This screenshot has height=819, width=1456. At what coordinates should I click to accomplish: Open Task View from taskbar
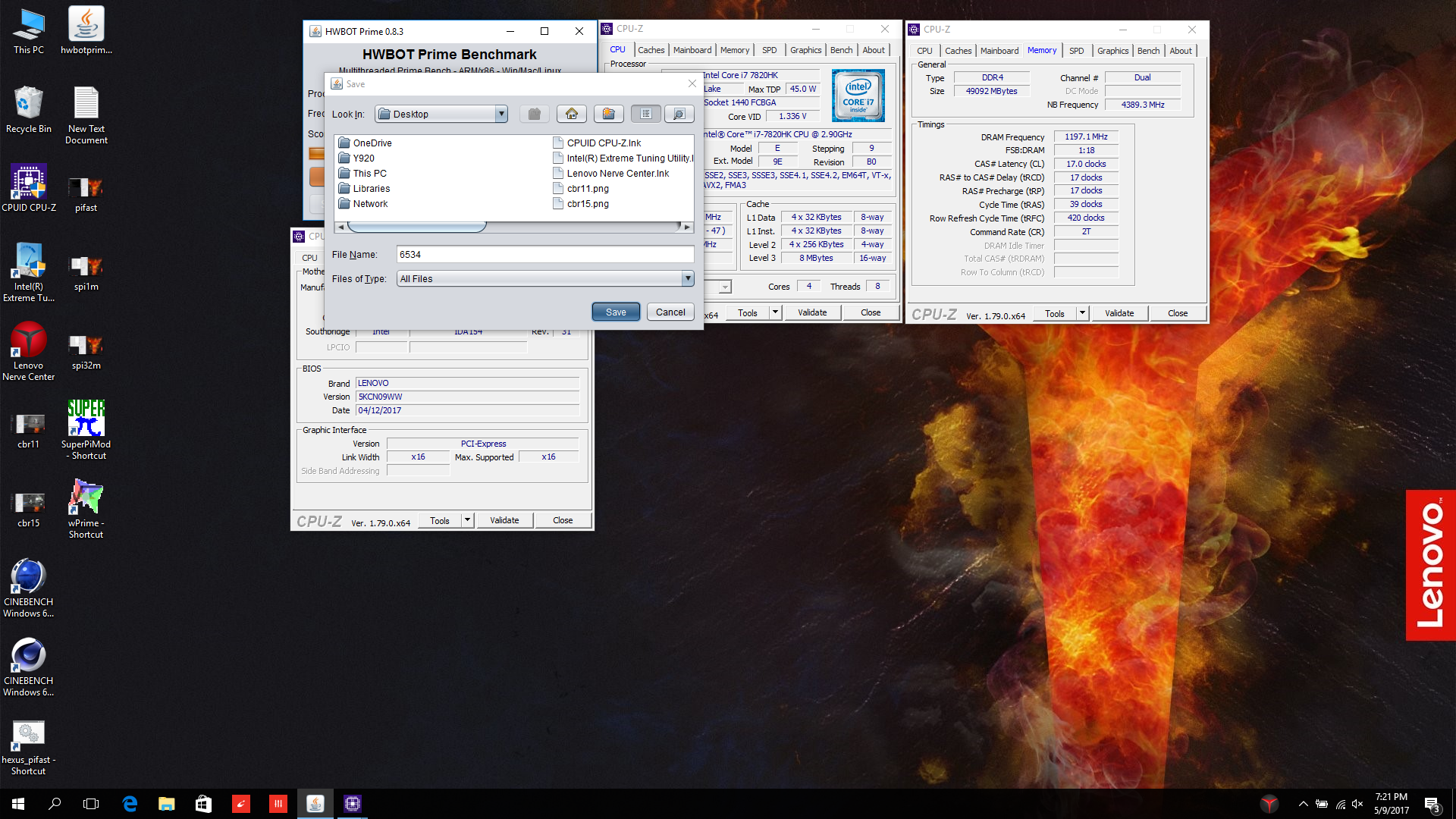(x=91, y=804)
